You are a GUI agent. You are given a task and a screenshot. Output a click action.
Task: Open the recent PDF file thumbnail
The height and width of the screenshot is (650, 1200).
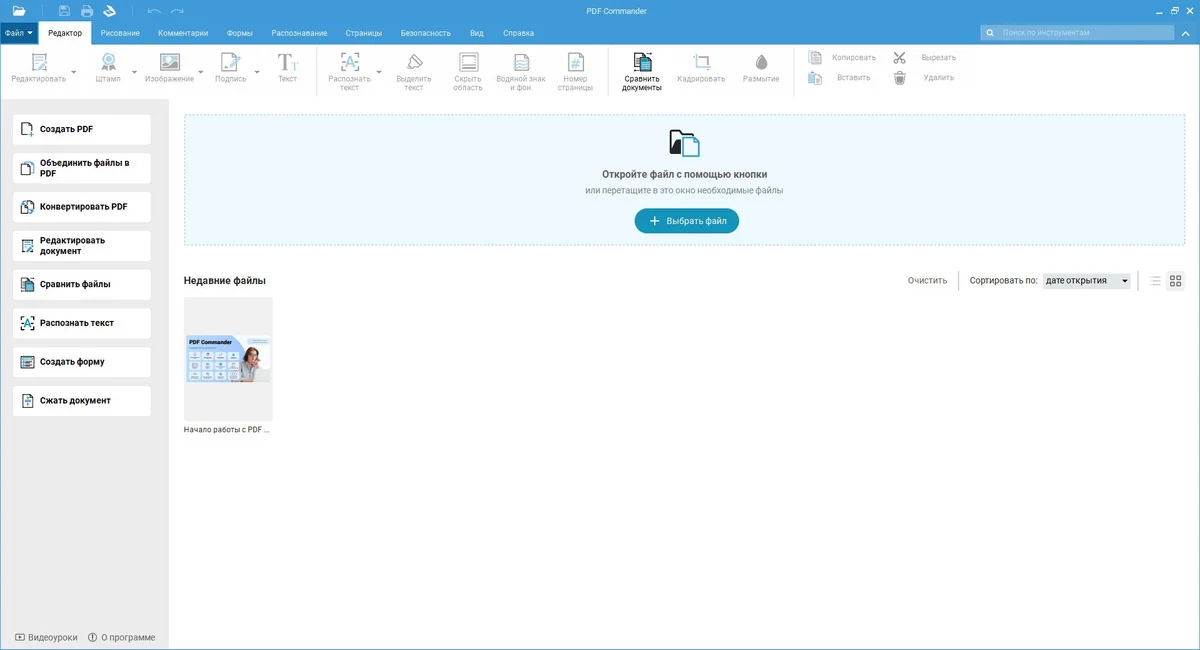click(x=228, y=358)
